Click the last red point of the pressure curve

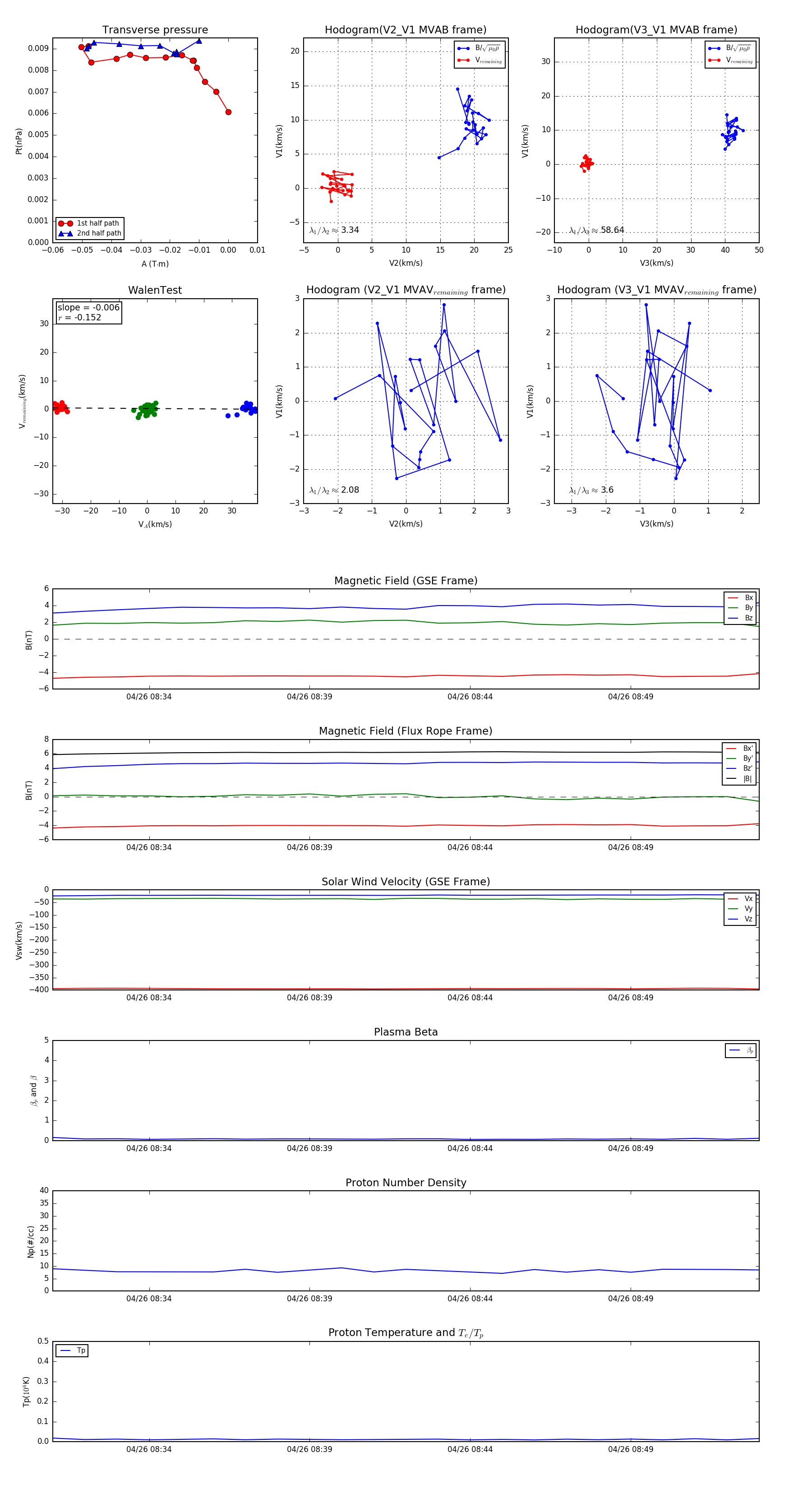coord(228,112)
